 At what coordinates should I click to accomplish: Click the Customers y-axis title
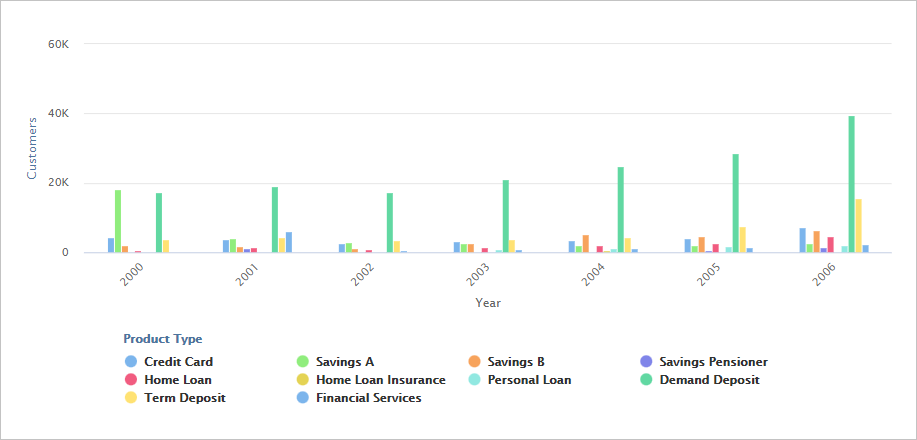[31, 148]
